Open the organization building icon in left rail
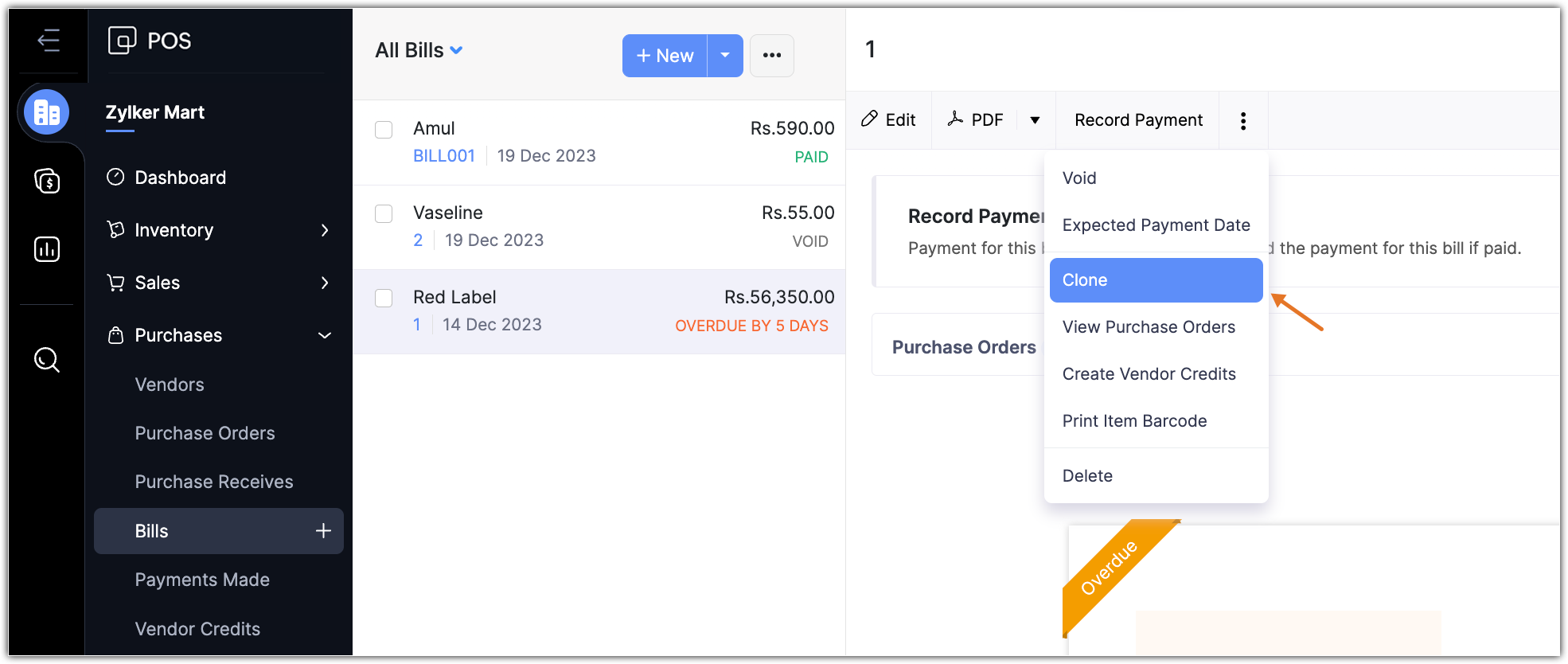The height and width of the screenshot is (664, 1568). point(47,112)
